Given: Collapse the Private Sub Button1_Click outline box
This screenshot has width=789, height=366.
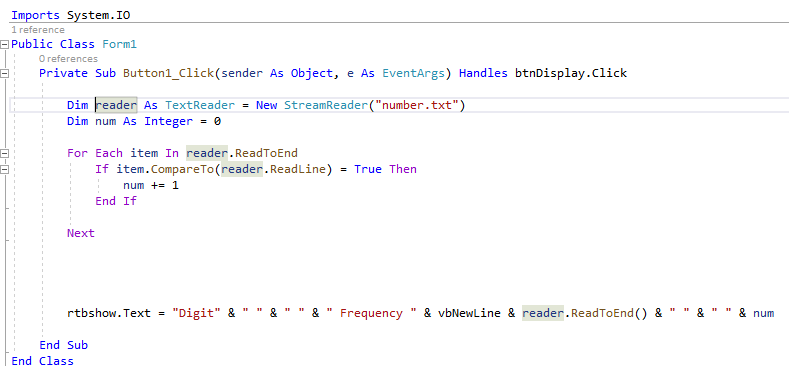Looking at the screenshot, I should click(5, 74).
